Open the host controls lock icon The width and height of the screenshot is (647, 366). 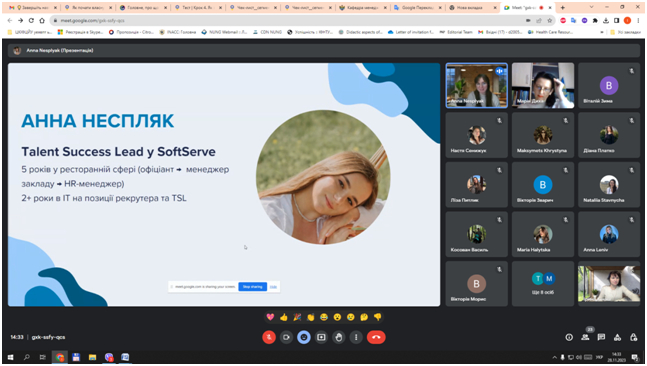pos(633,337)
